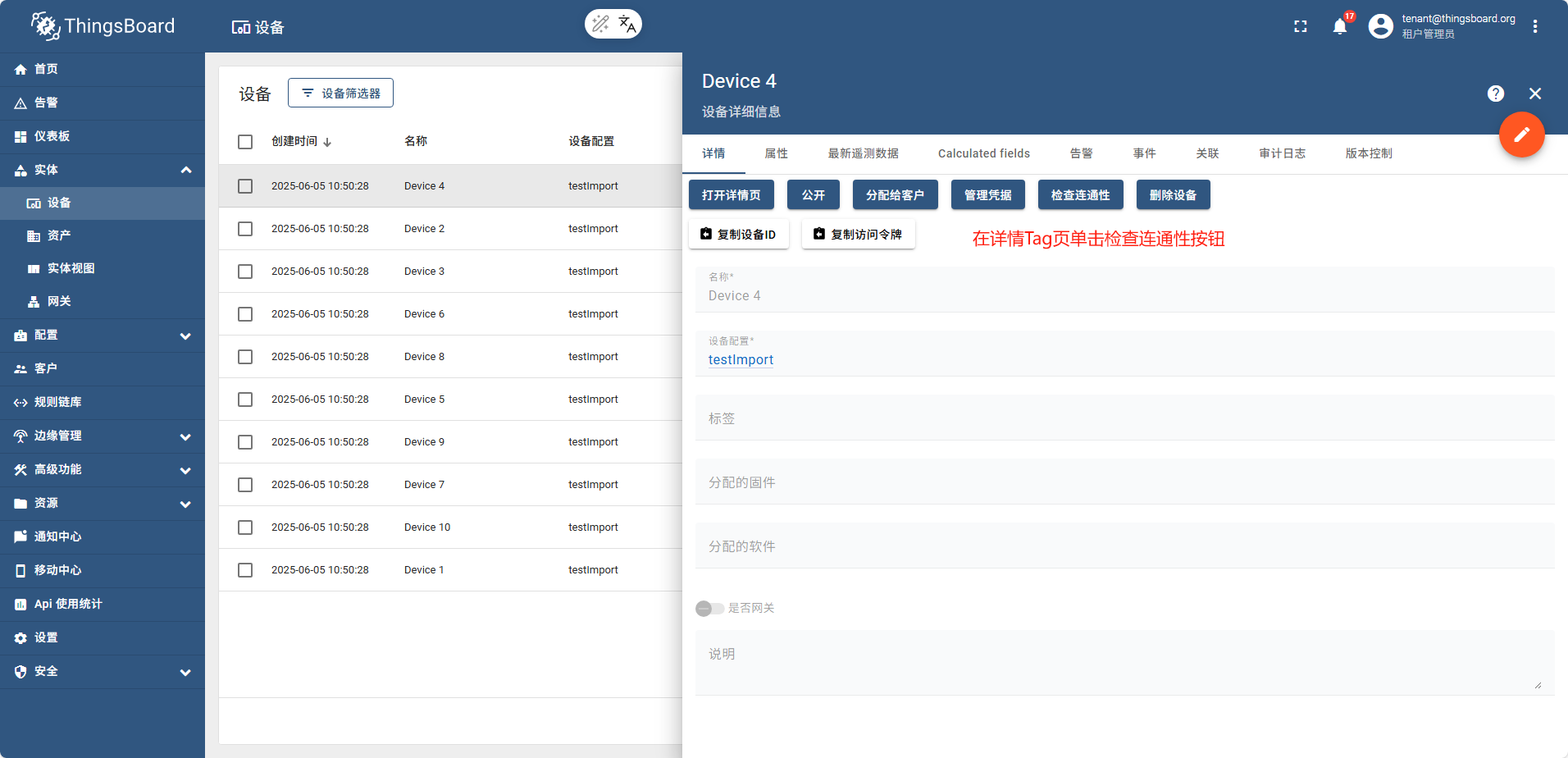Switch to the 属性 tab
Viewport: 1568px width, 758px height.
[776, 153]
